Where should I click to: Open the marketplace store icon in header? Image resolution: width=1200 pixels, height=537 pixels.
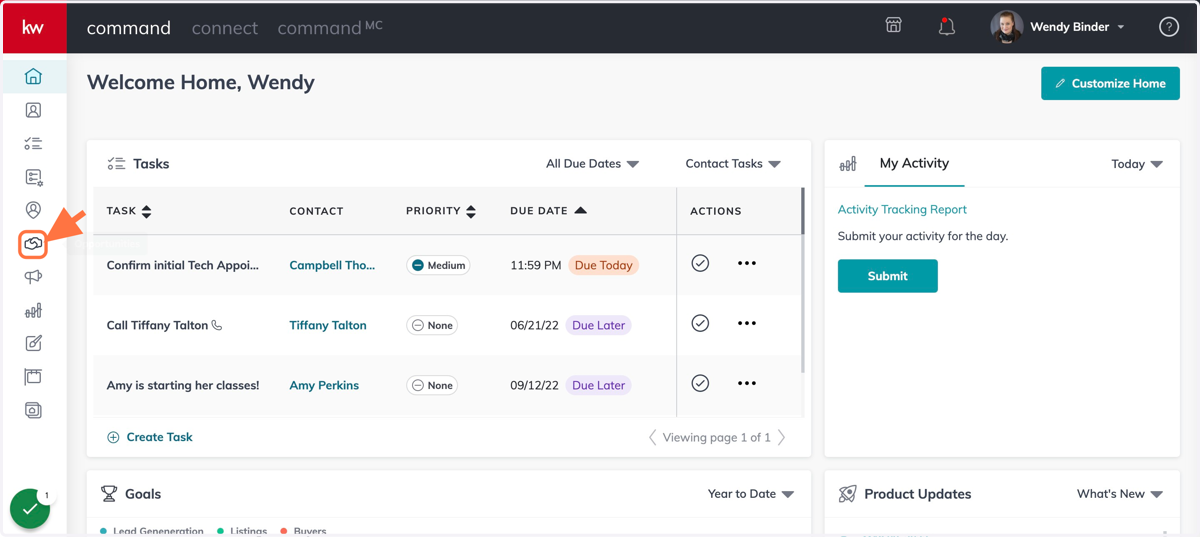click(x=894, y=26)
